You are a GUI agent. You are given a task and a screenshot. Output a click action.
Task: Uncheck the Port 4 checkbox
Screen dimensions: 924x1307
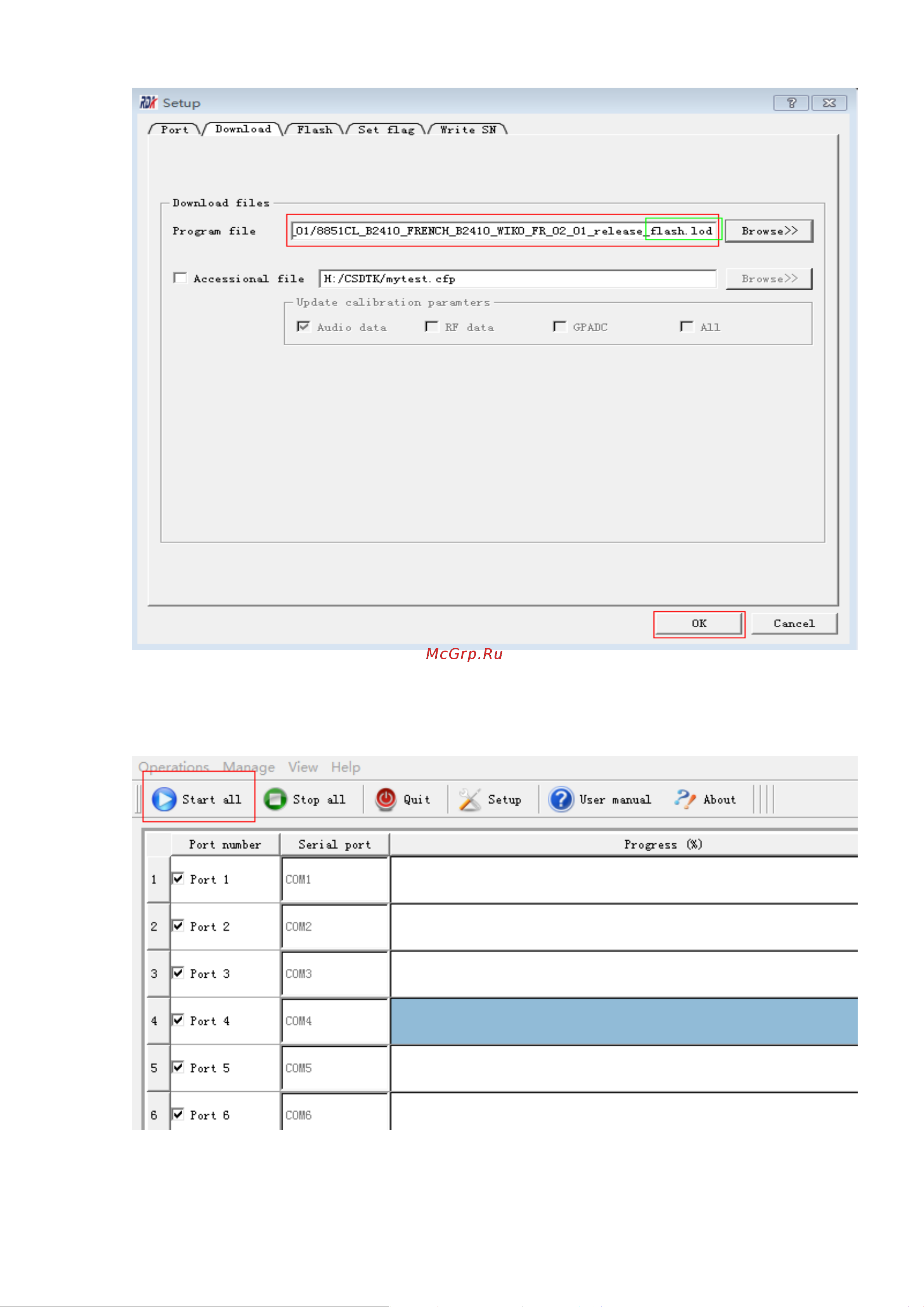coord(178,1020)
